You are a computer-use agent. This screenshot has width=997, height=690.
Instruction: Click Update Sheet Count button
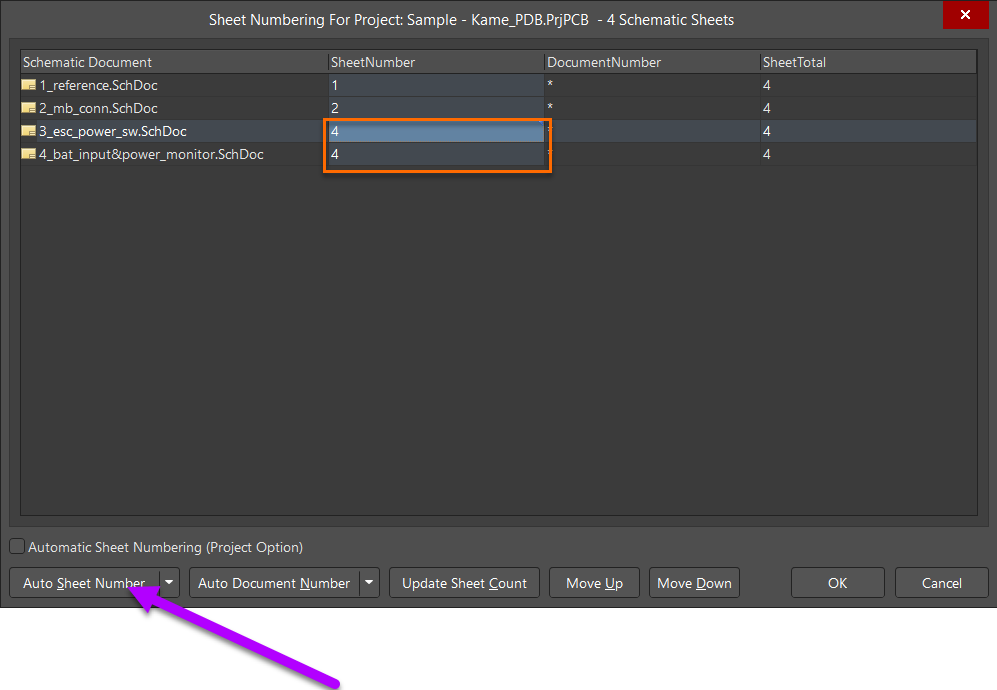pos(464,583)
